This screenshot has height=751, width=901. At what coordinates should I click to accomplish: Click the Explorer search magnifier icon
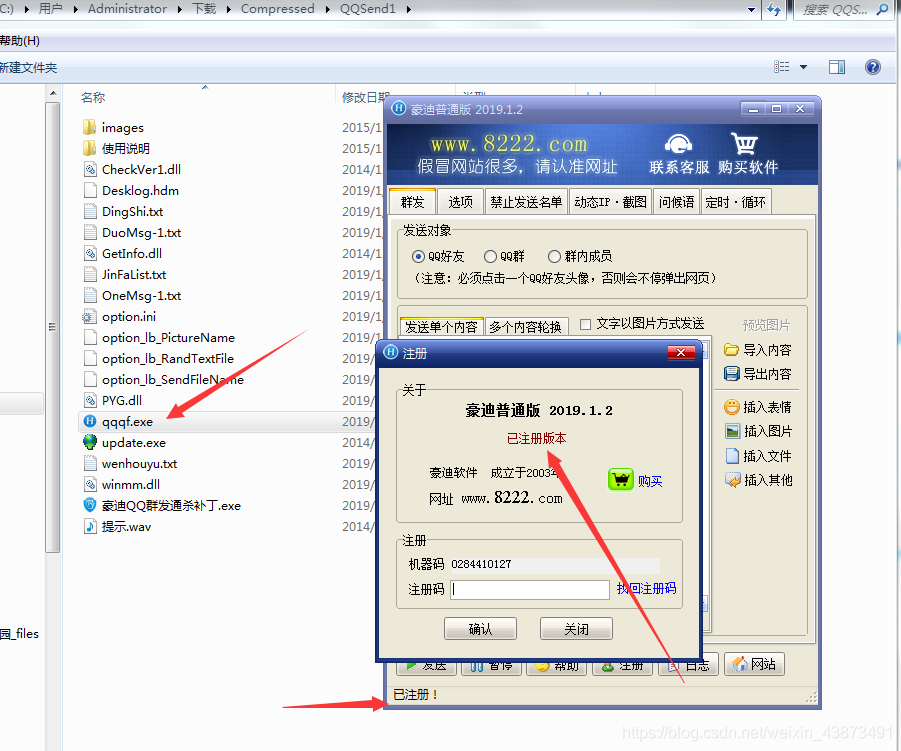point(883,9)
